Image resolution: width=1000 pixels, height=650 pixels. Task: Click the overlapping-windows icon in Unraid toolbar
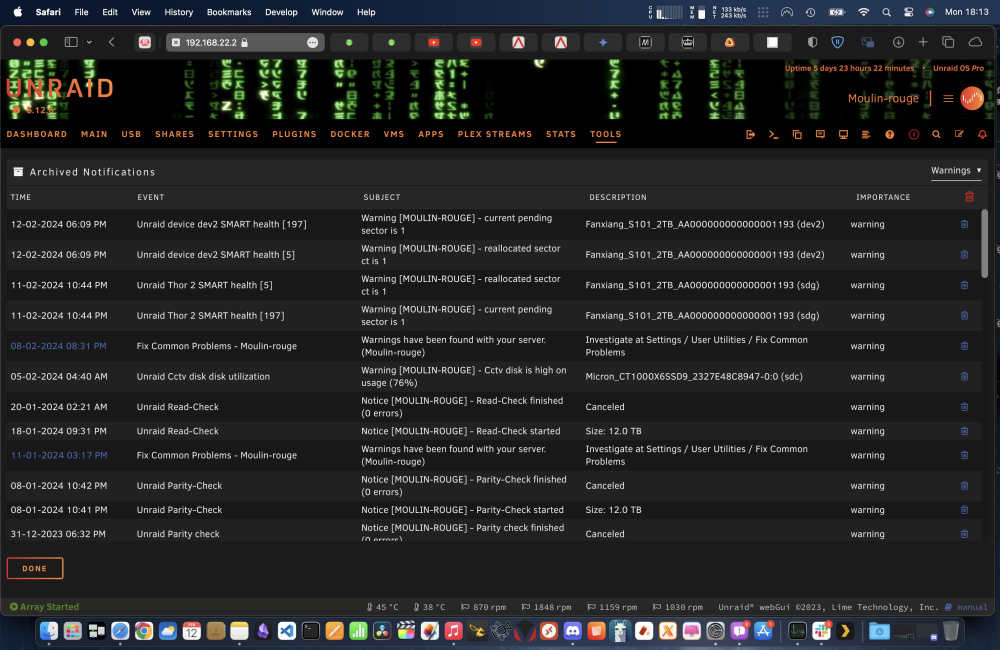coord(797,135)
